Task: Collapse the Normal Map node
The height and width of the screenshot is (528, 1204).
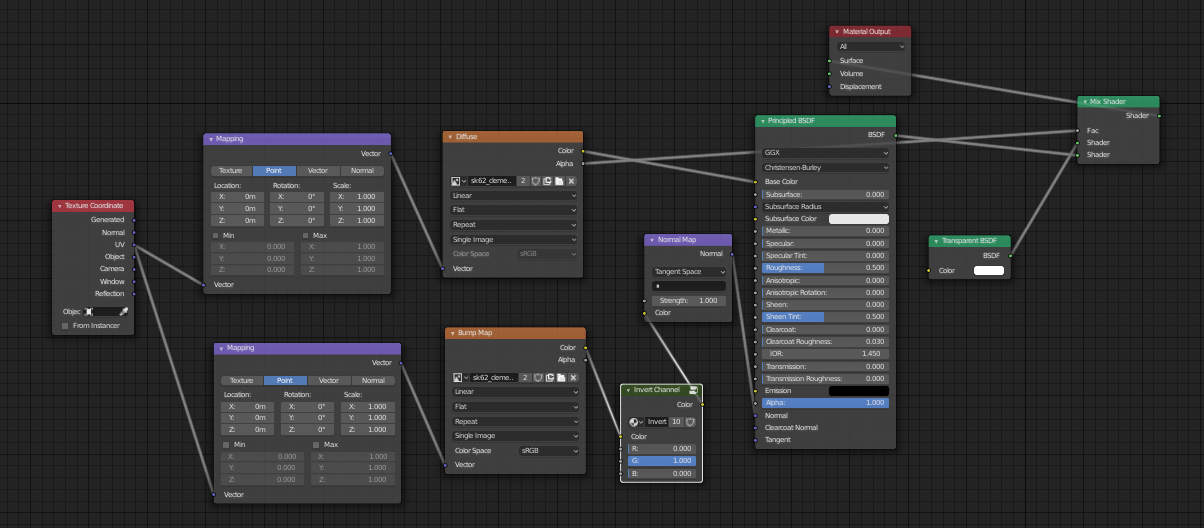Action: [651, 240]
